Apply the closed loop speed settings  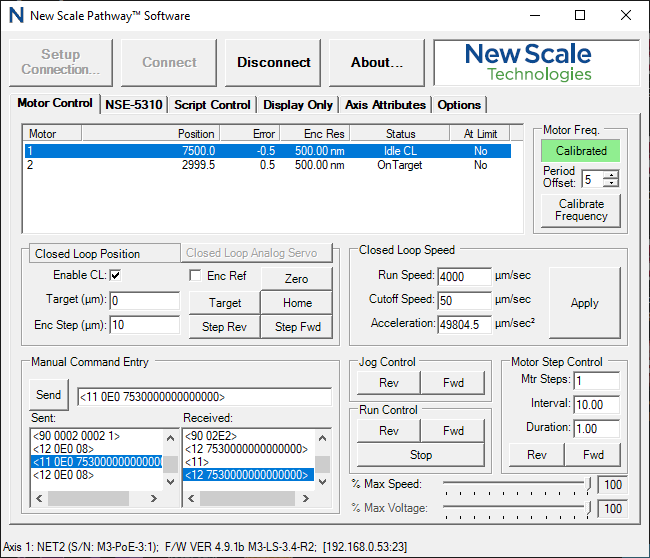[584, 303]
